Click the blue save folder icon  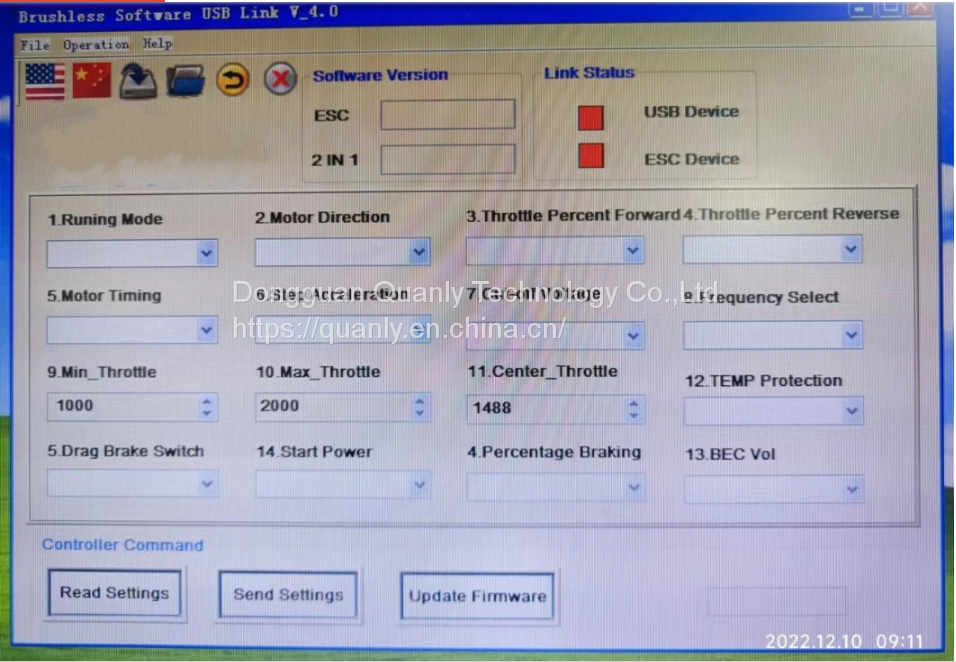(x=185, y=81)
